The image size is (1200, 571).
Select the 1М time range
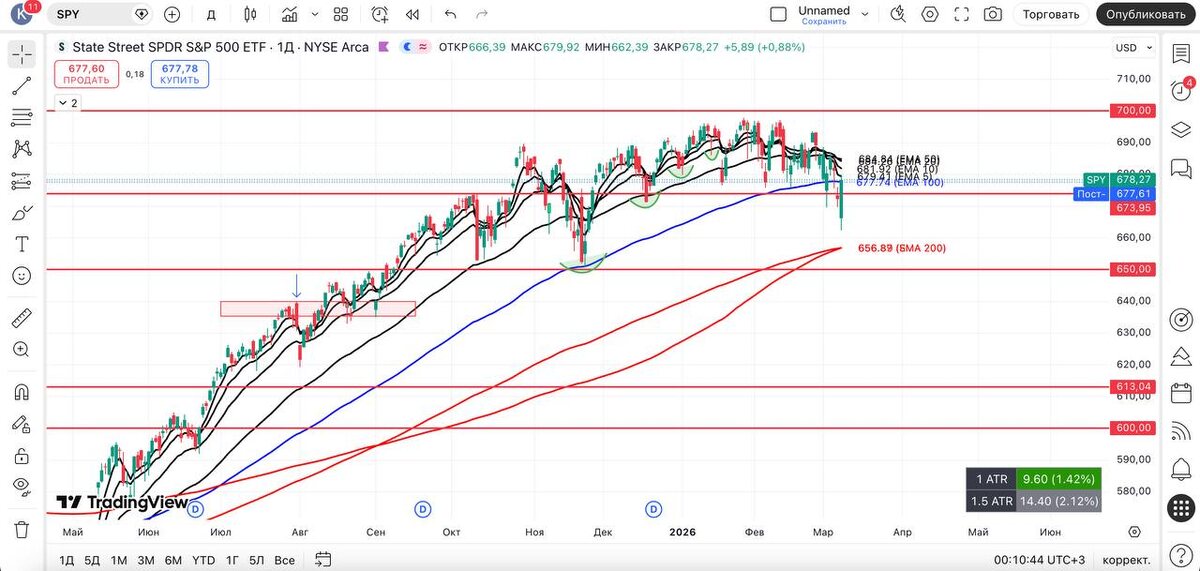point(119,560)
